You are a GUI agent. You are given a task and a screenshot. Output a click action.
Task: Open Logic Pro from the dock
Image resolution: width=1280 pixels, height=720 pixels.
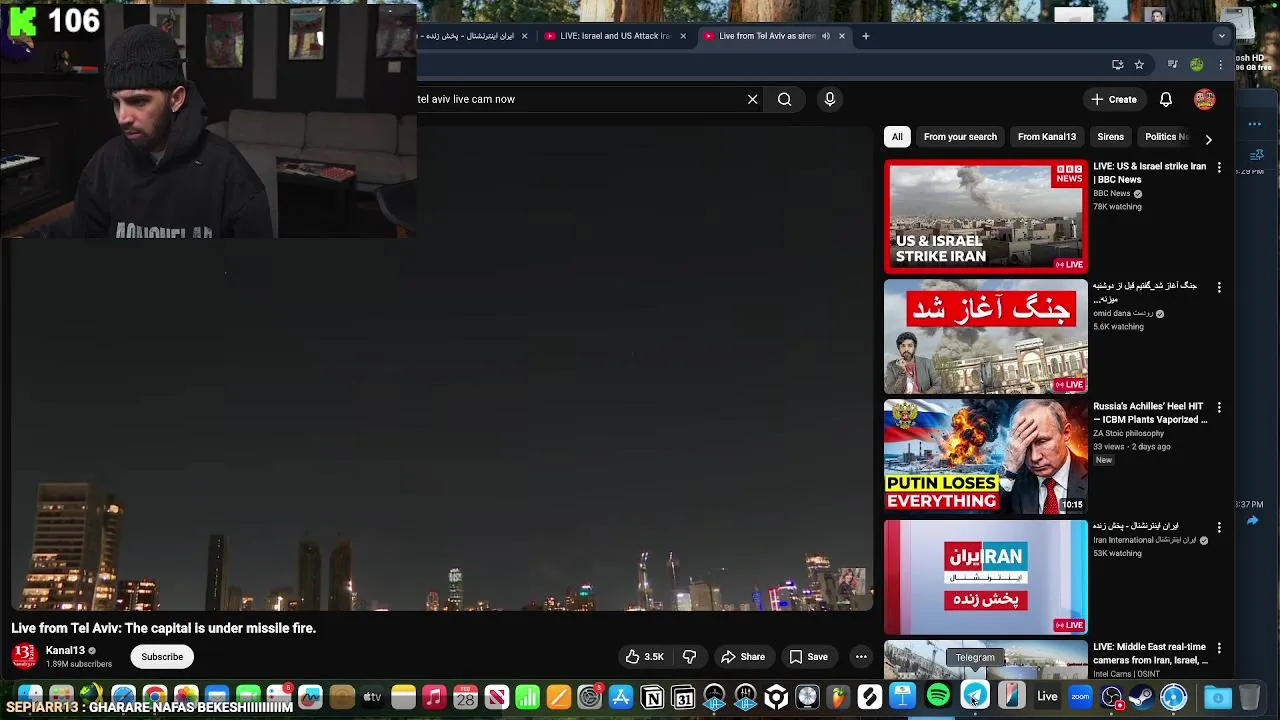(807, 697)
